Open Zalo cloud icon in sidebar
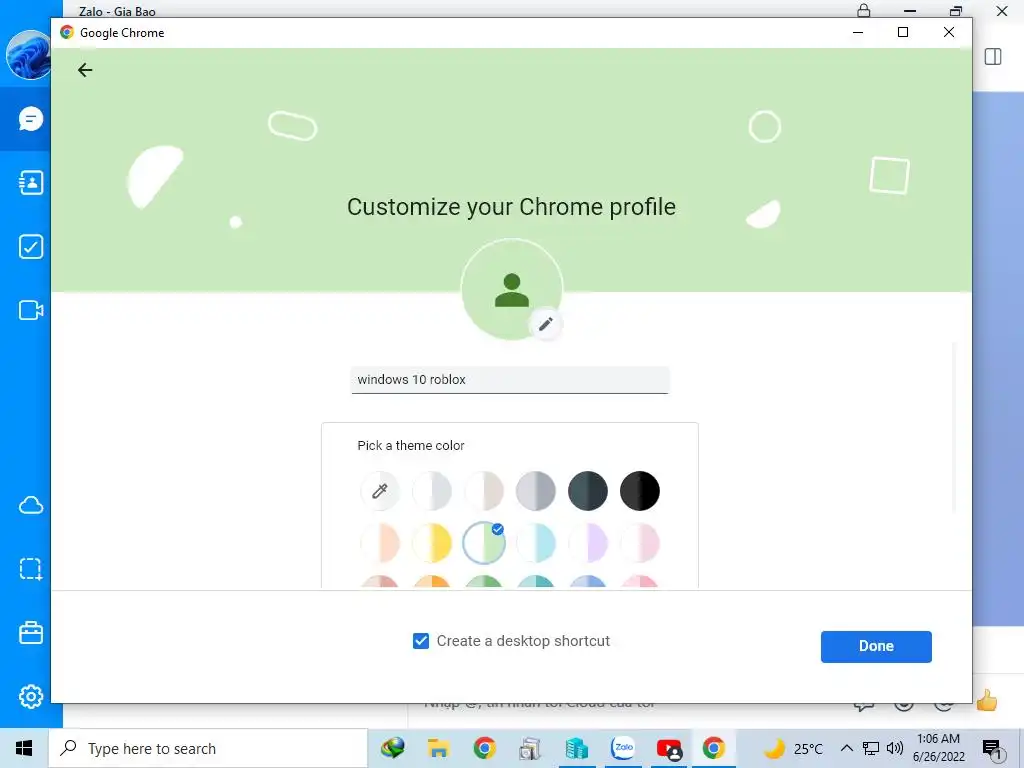 point(31,505)
